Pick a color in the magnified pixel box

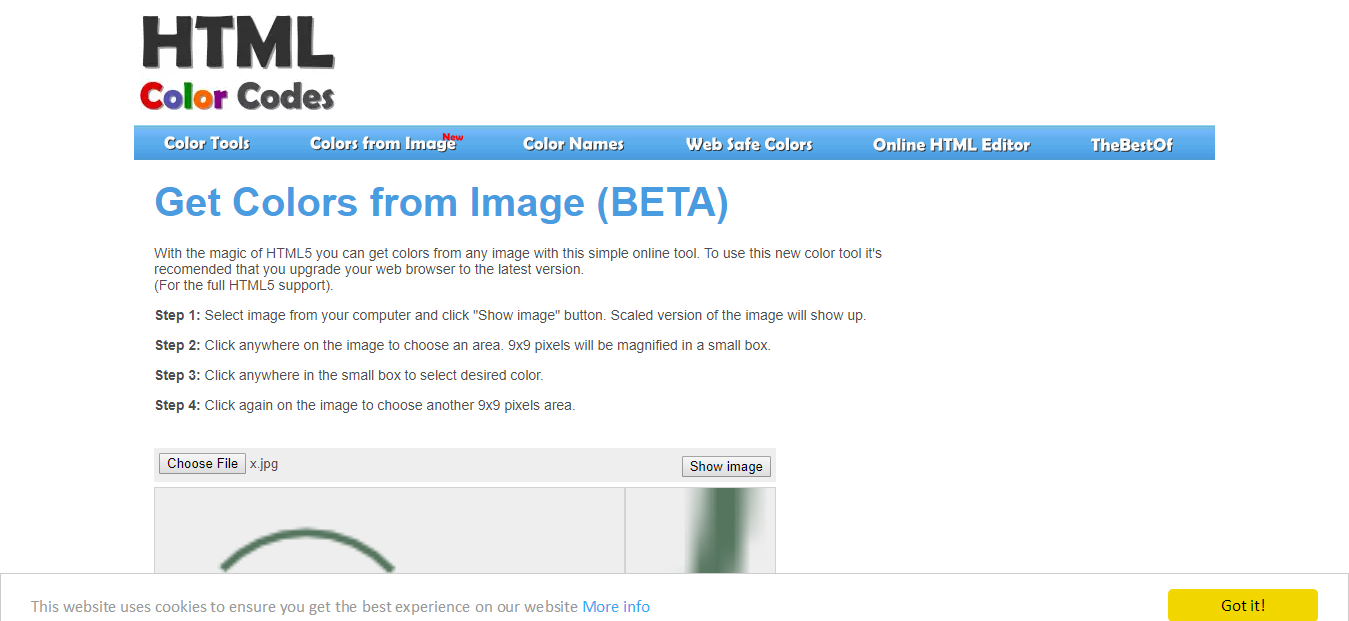click(700, 530)
